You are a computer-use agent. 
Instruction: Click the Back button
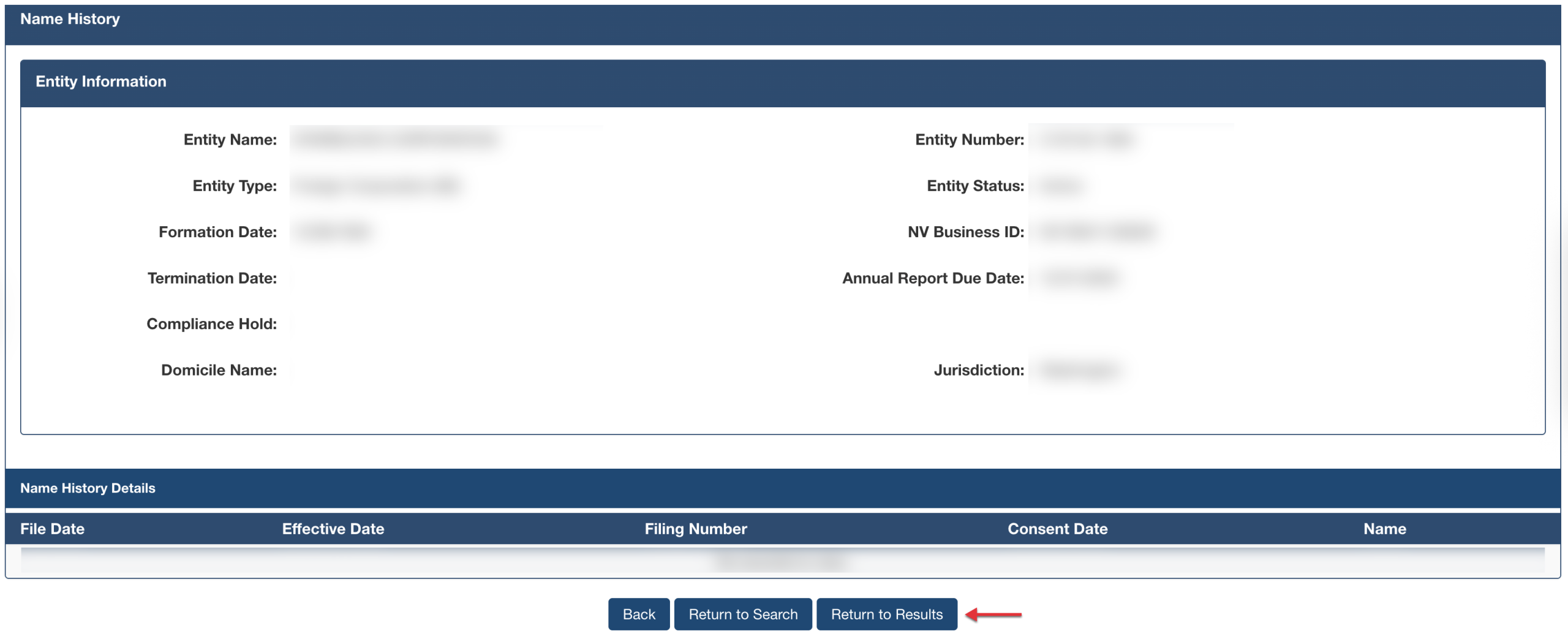[638, 614]
